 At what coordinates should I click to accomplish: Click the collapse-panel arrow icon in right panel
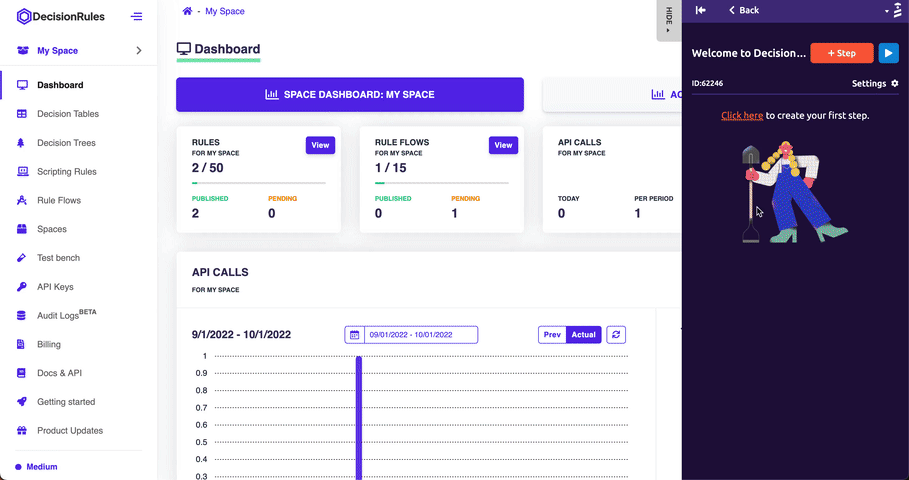[x=700, y=10]
